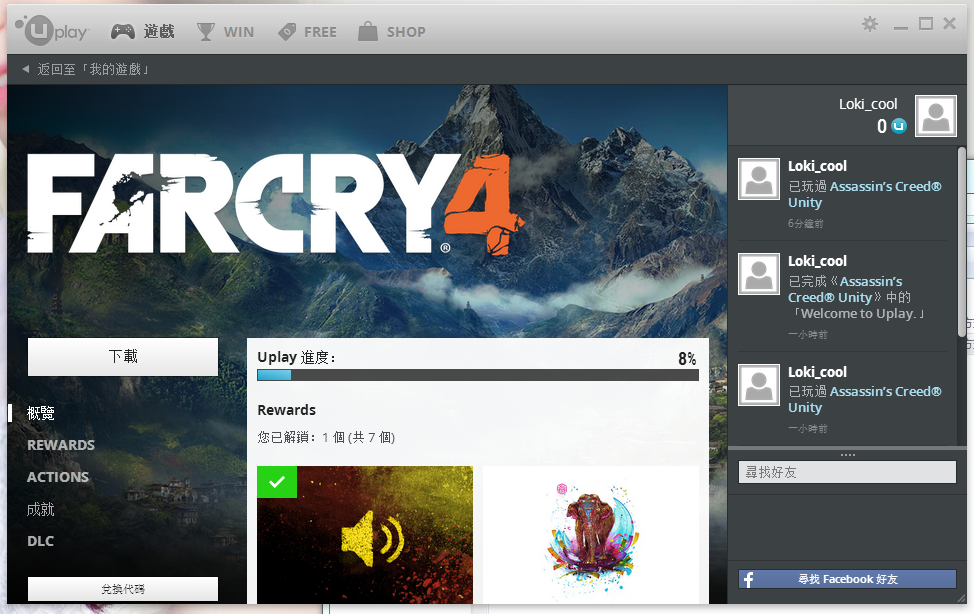Click the game controller icon
The image size is (974, 614).
pyautogui.click(x=122, y=31)
